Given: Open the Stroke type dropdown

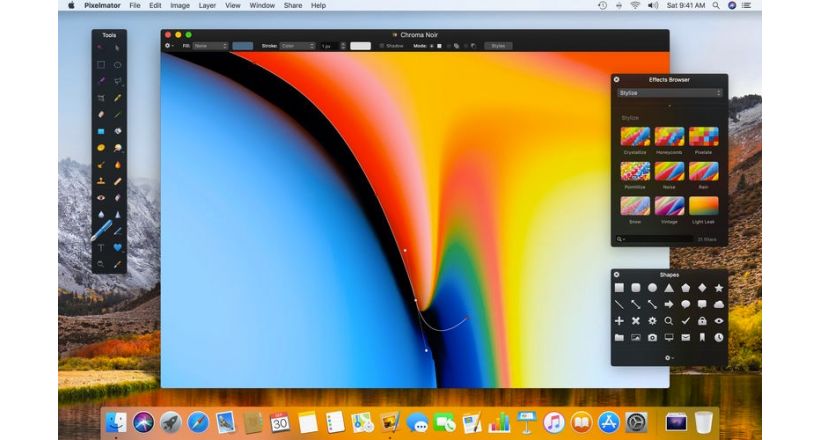Looking at the screenshot, I should pyautogui.click(x=298, y=46).
